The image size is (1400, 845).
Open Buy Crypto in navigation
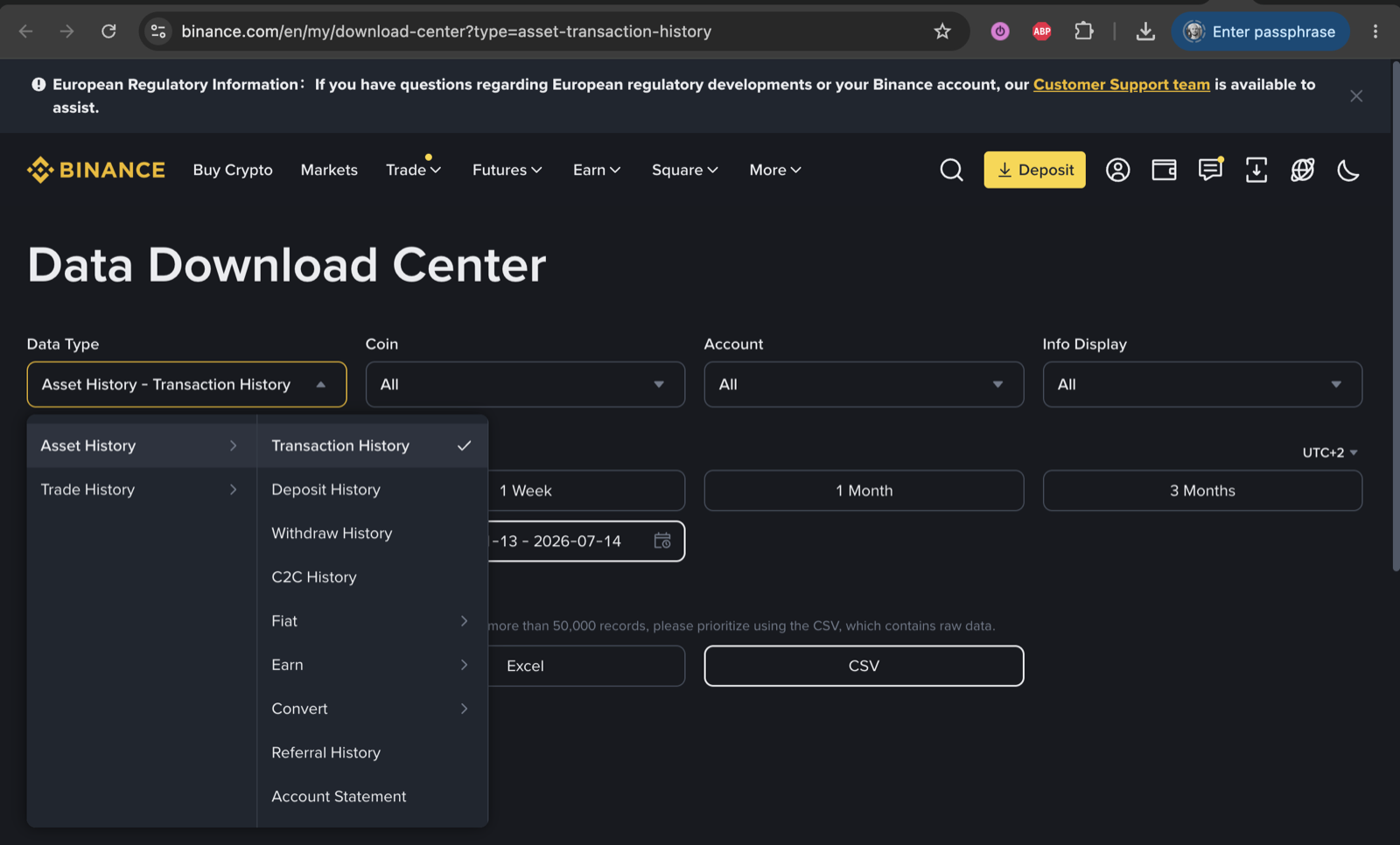[233, 170]
